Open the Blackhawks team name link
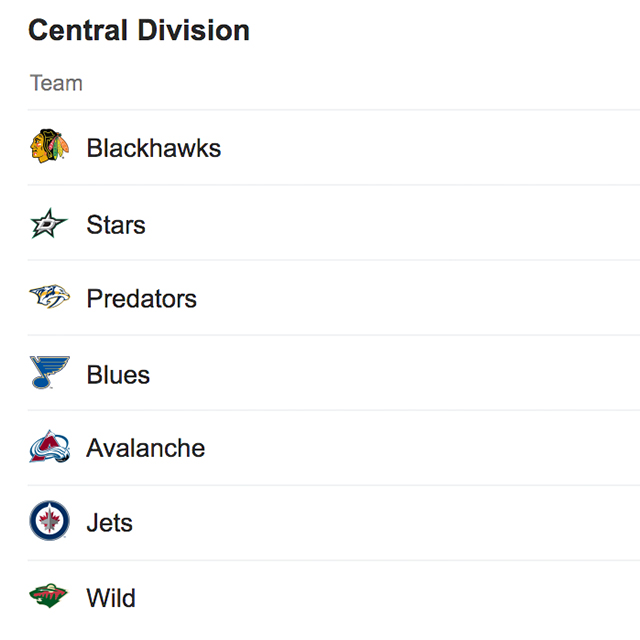Screen dimensions: 640x640 pyautogui.click(x=154, y=148)
